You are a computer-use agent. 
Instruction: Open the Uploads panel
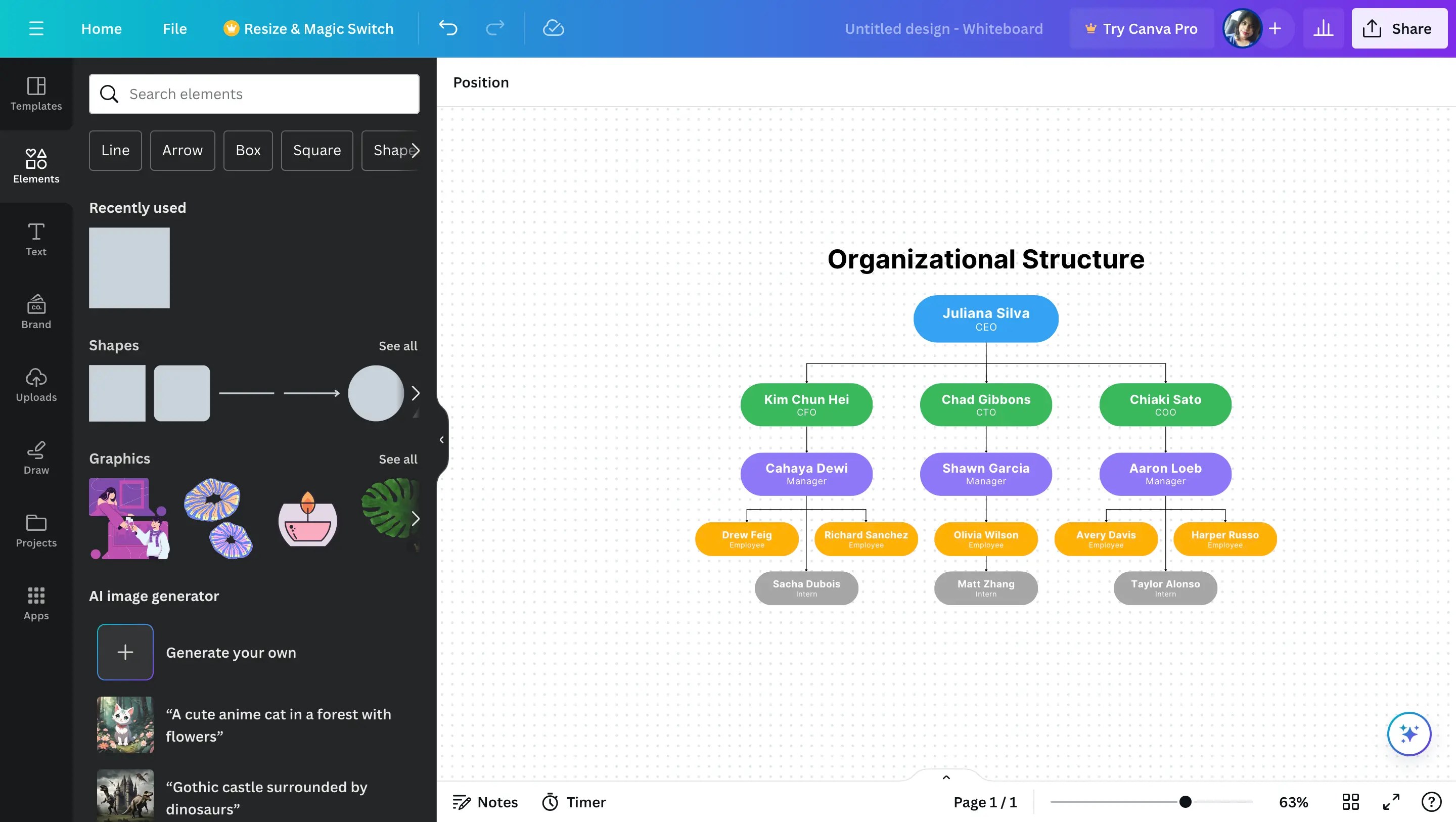(x=36, y=384)
